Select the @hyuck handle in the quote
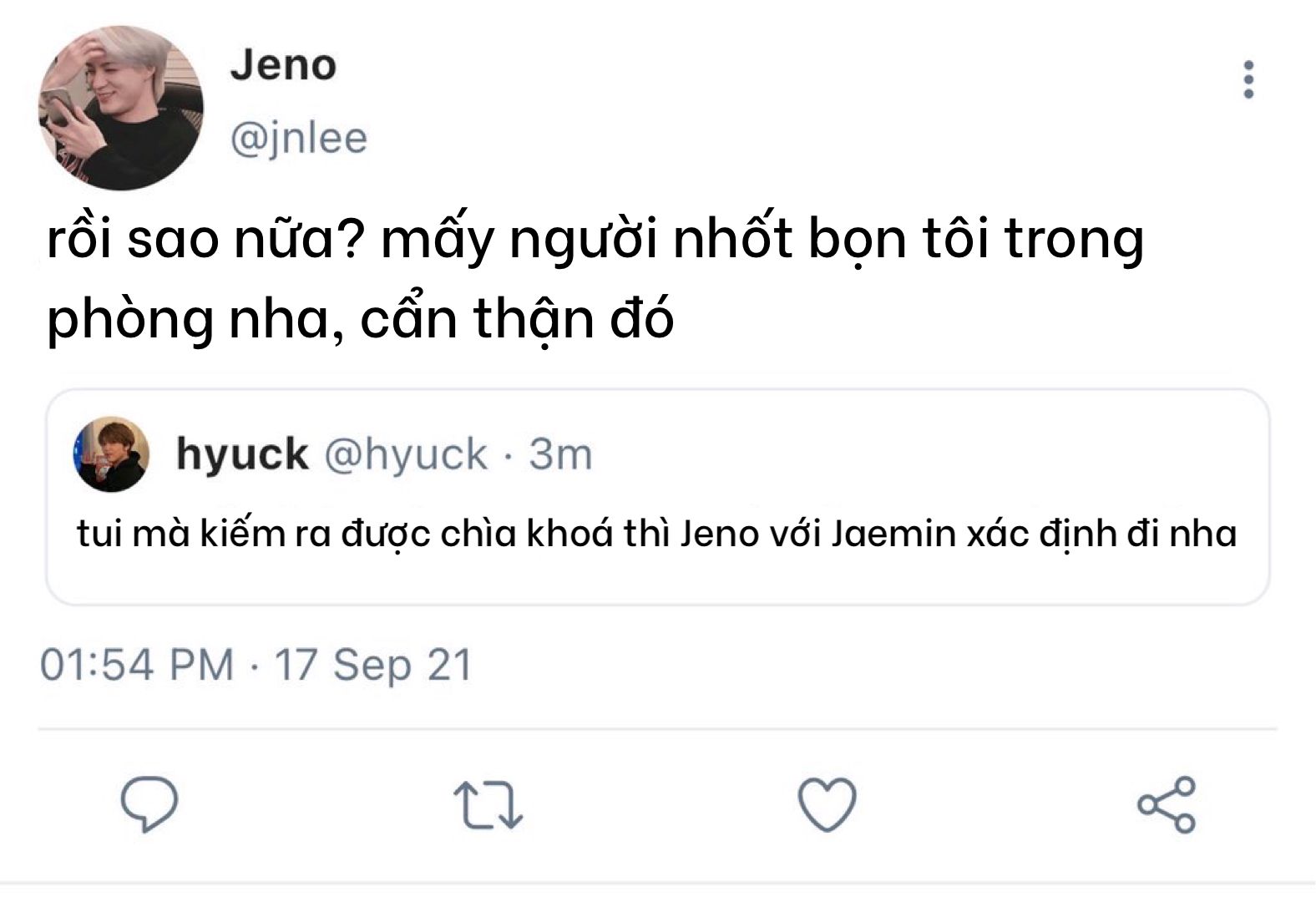 coord(405,454)
